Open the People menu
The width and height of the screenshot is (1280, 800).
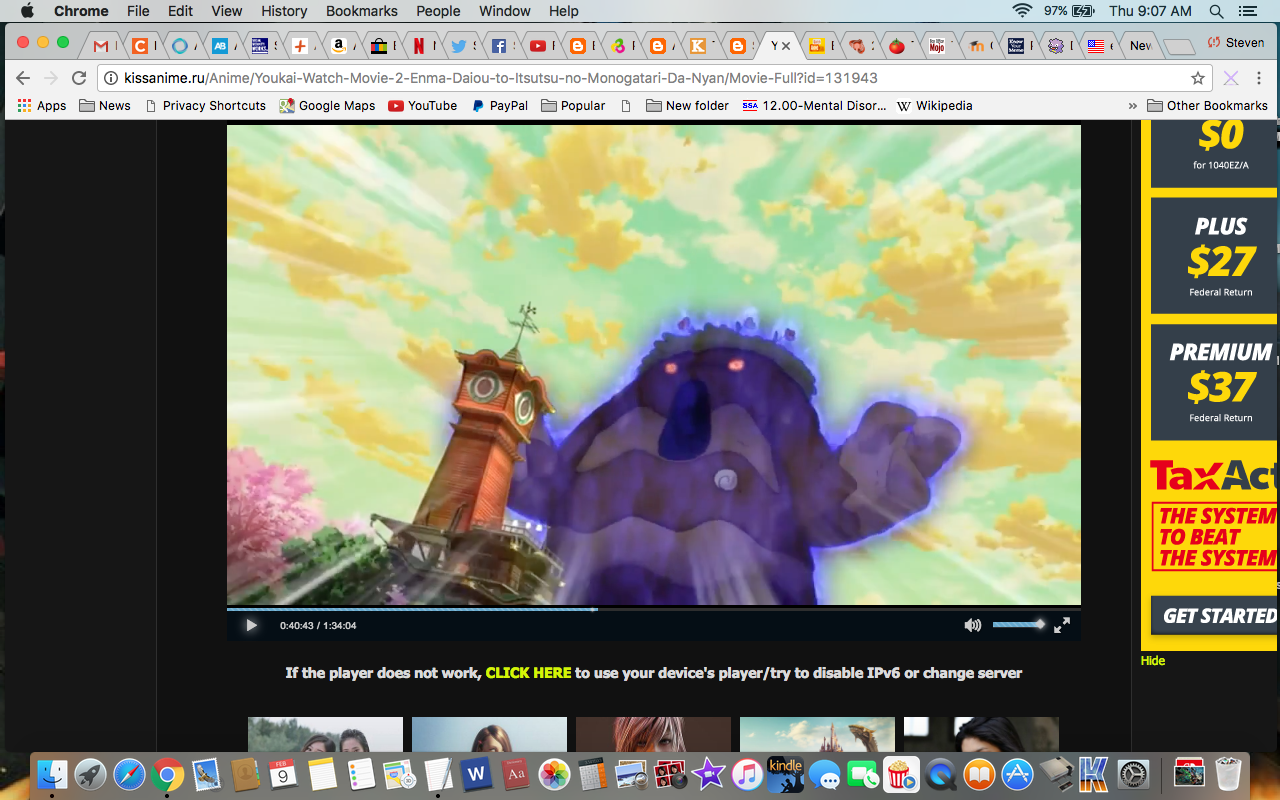[438, 11]
